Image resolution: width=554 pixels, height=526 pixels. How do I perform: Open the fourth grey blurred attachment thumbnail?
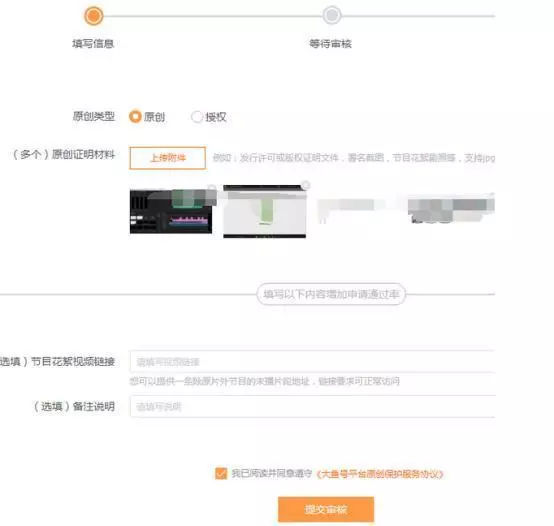coord(451,211)
